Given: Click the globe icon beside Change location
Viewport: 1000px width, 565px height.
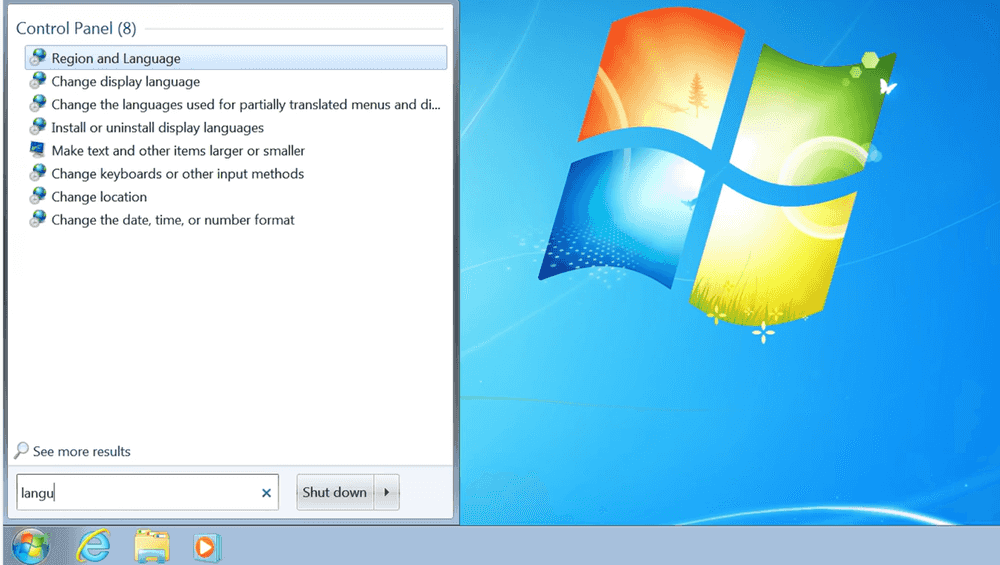Looking at the screenshot, I should tap(38, 196).
